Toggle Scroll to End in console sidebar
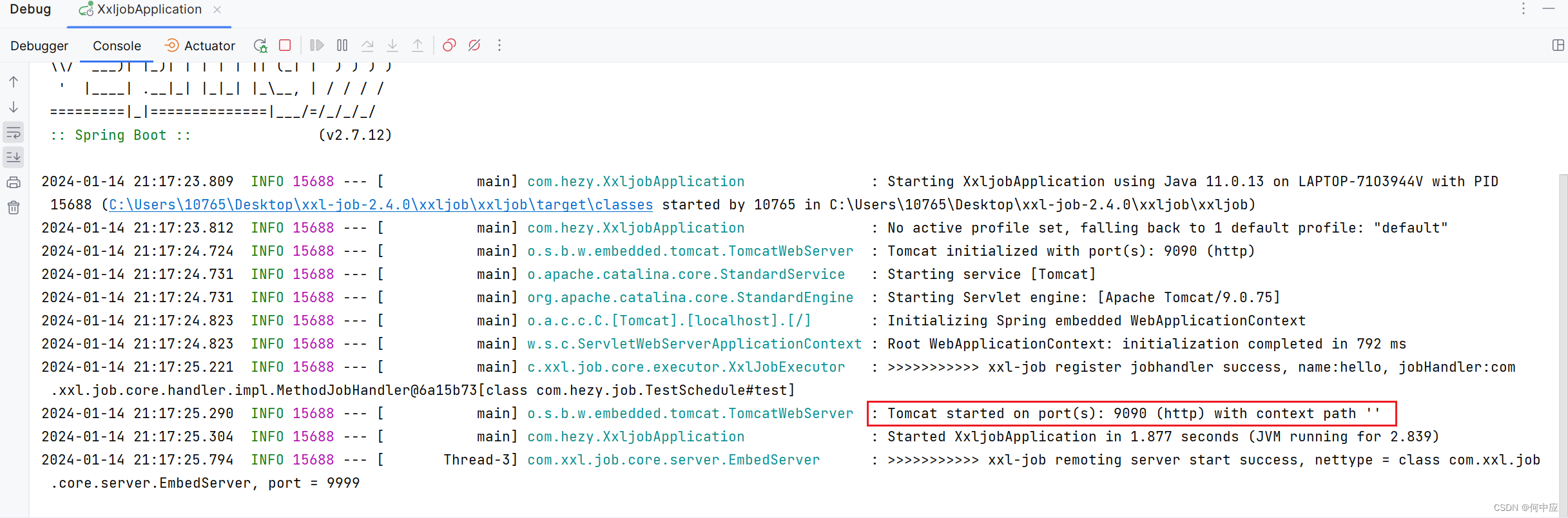 point(14,157)
